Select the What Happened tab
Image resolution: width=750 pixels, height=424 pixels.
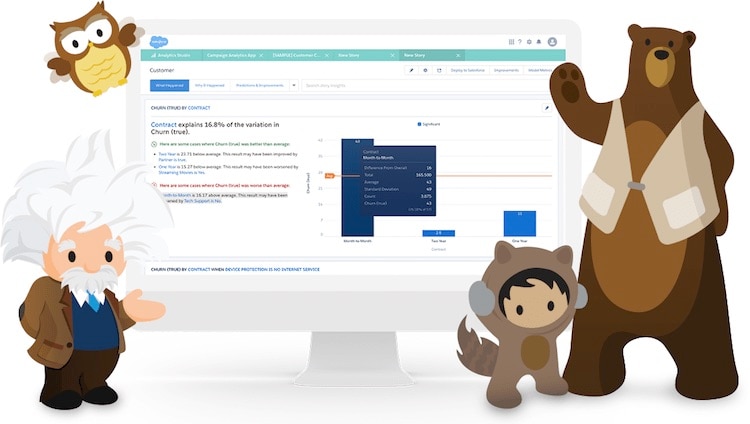click(166, 85)
